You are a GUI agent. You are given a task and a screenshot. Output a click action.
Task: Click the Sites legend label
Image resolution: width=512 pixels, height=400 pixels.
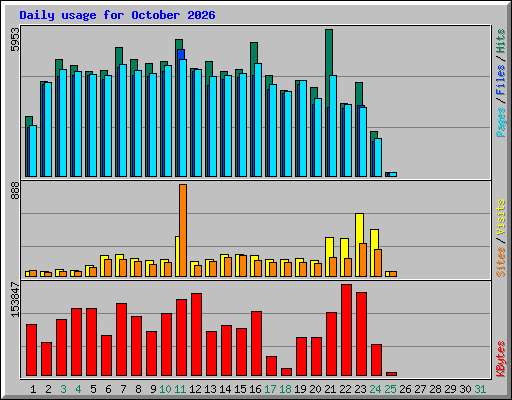pyautogui.click(x=500, y=262)
